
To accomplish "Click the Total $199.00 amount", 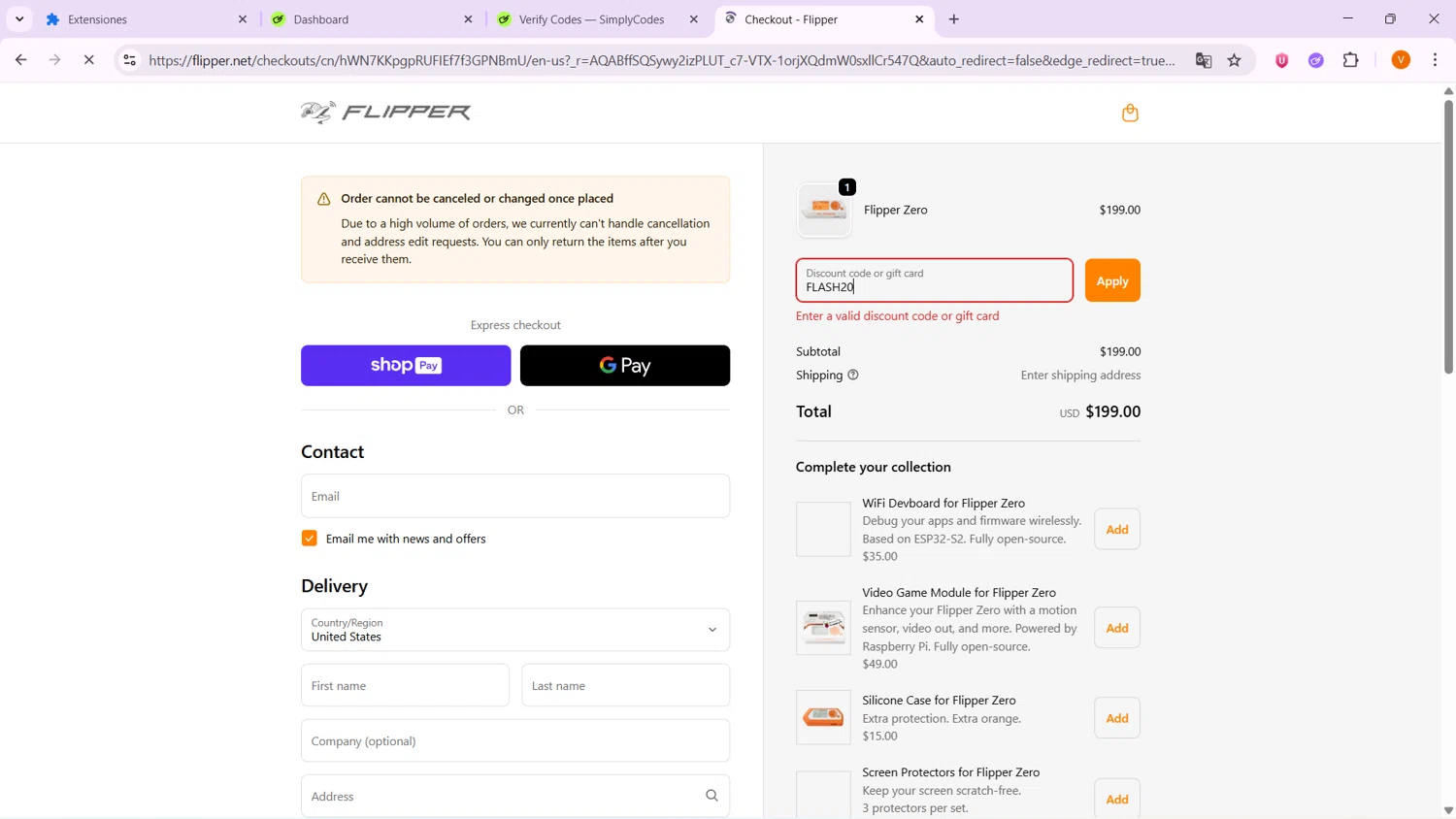I will click(x=1112, y=411).
